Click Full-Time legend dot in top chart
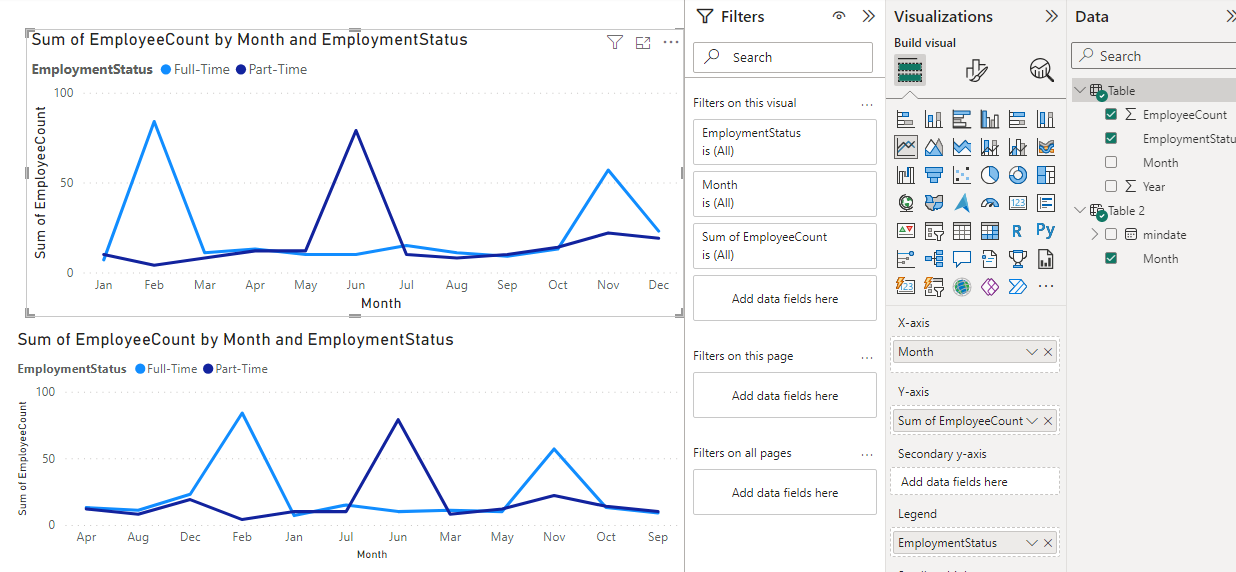1236x572 pixels. coord(165,70)
